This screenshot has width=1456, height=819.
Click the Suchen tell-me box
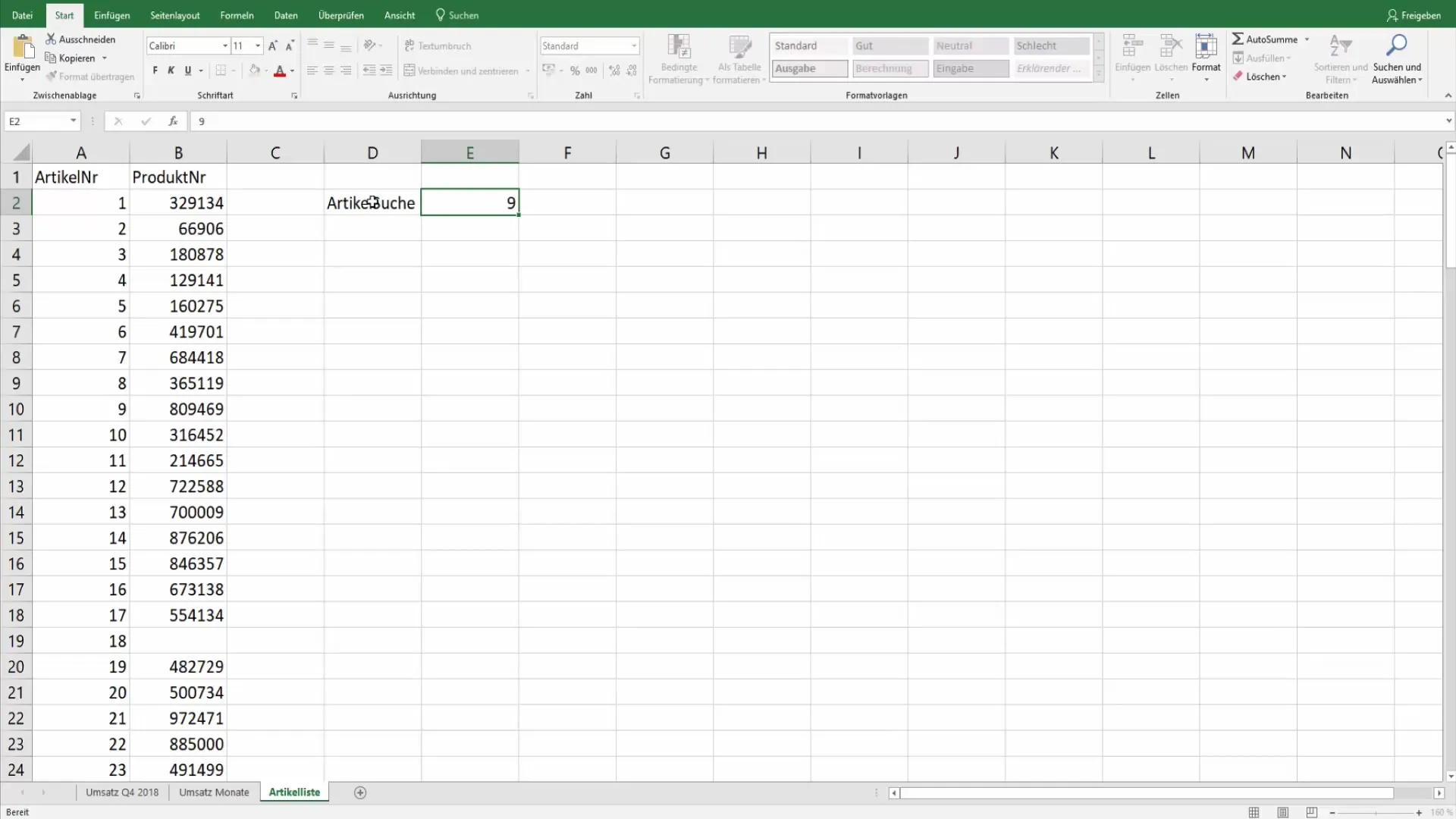pyautogui.click(x=457, y=15)
